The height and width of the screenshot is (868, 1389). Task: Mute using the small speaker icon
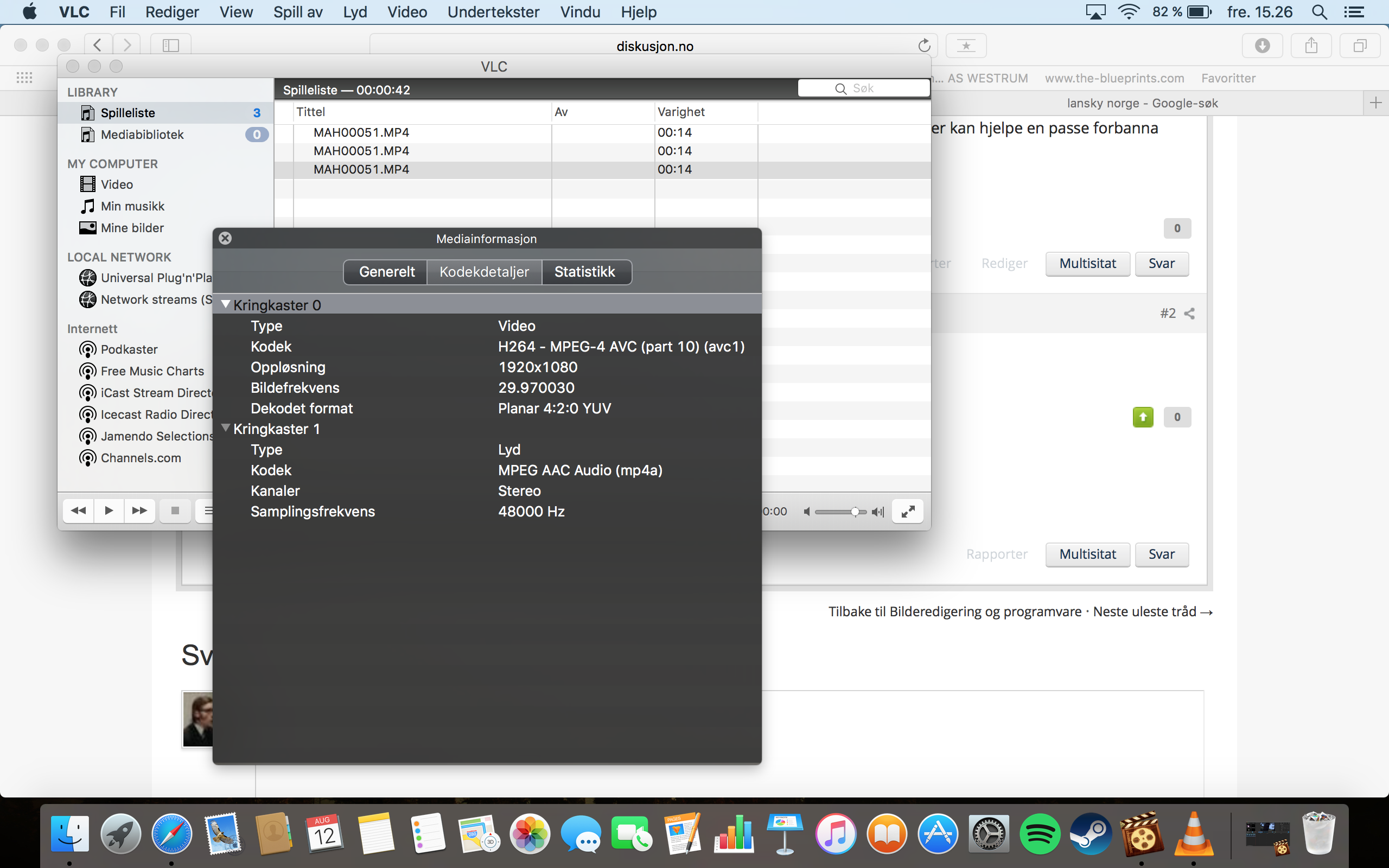(806, 512)
